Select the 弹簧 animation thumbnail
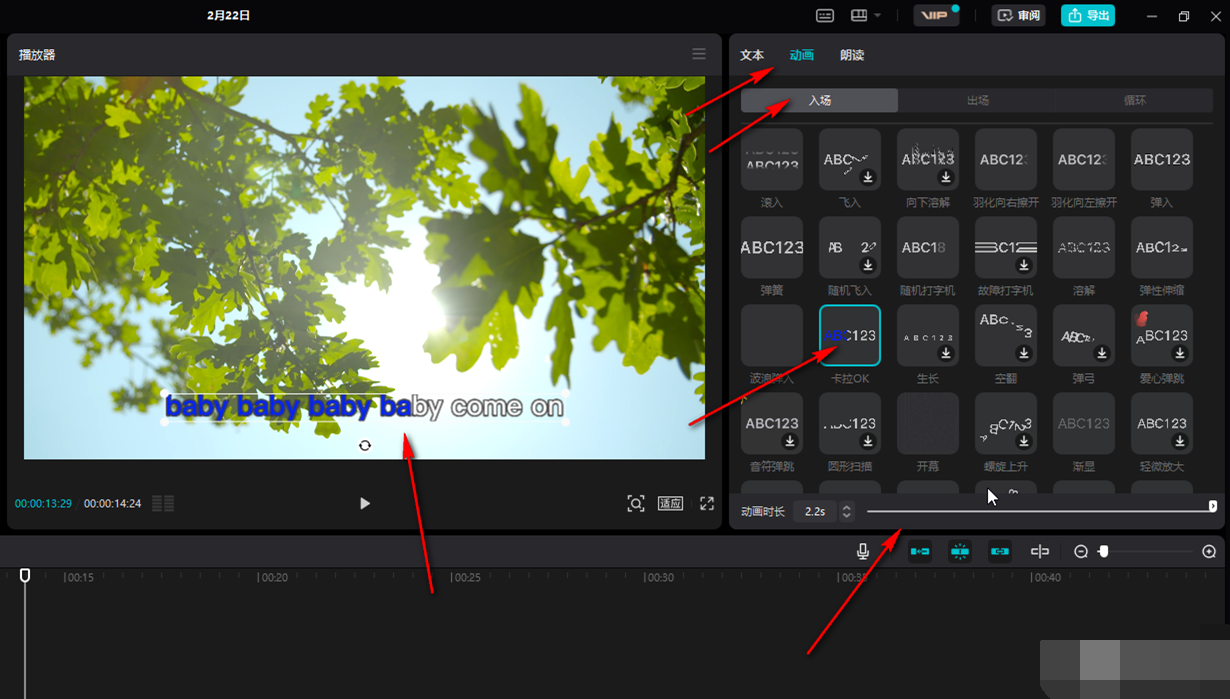This screenshot has width=1230, height=699. tap(772, 248)
